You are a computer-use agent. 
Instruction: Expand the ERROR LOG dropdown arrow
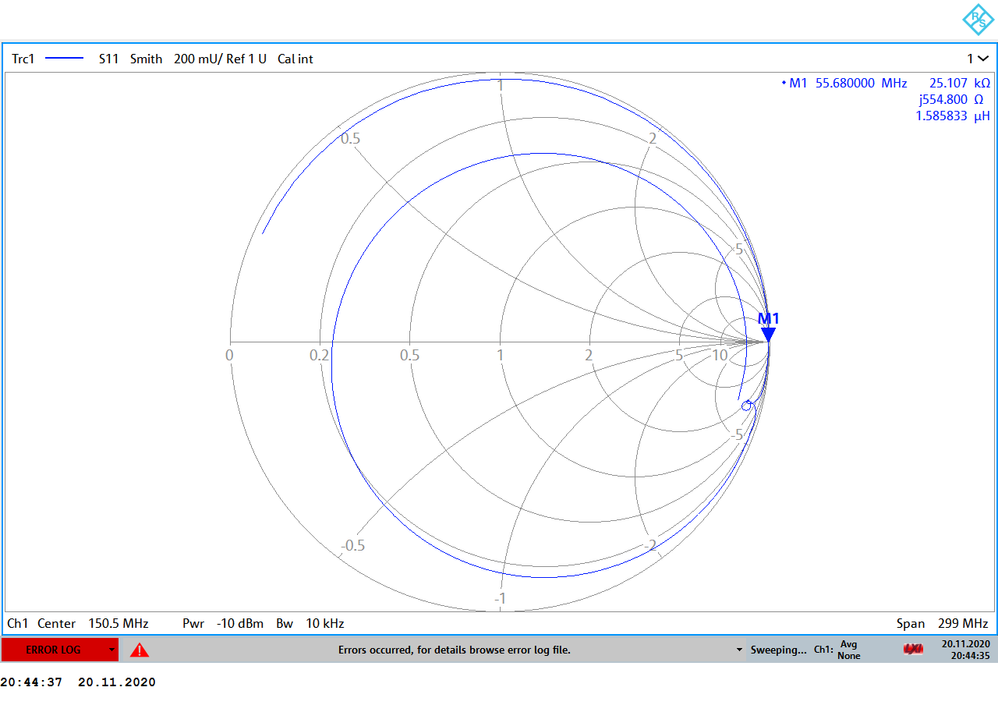112,650
